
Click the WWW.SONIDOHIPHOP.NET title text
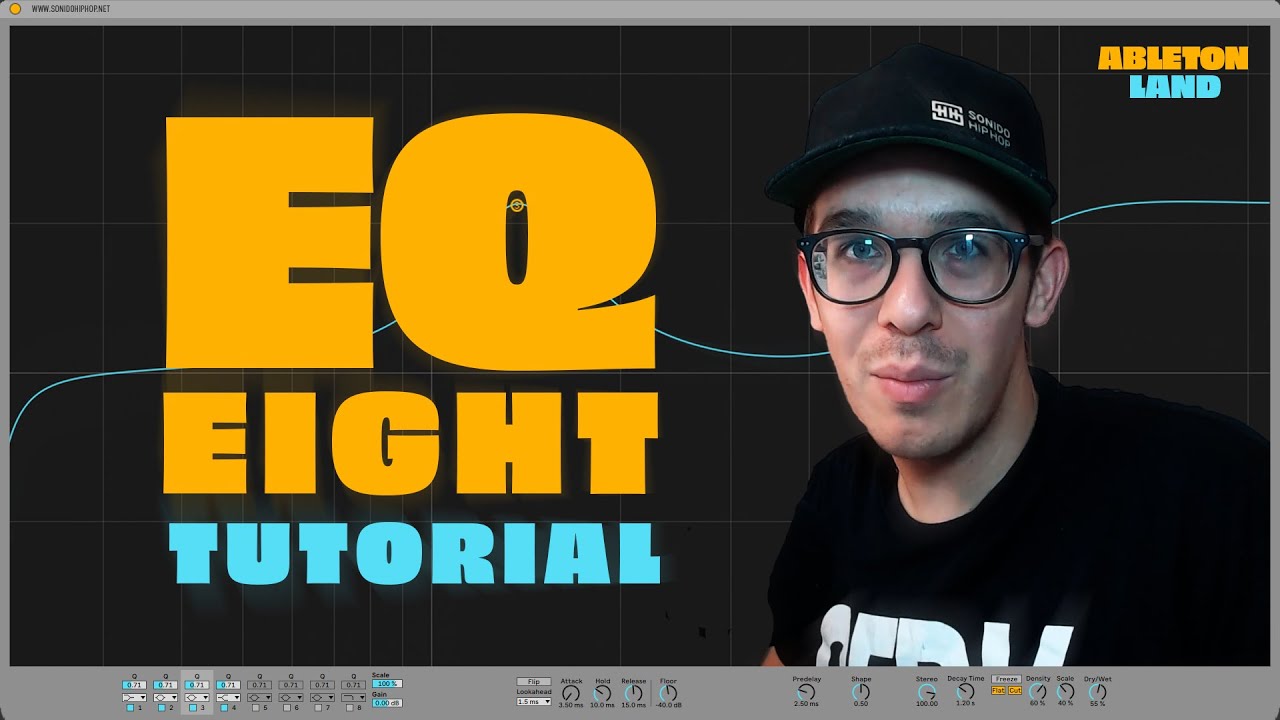click(72, 9)
